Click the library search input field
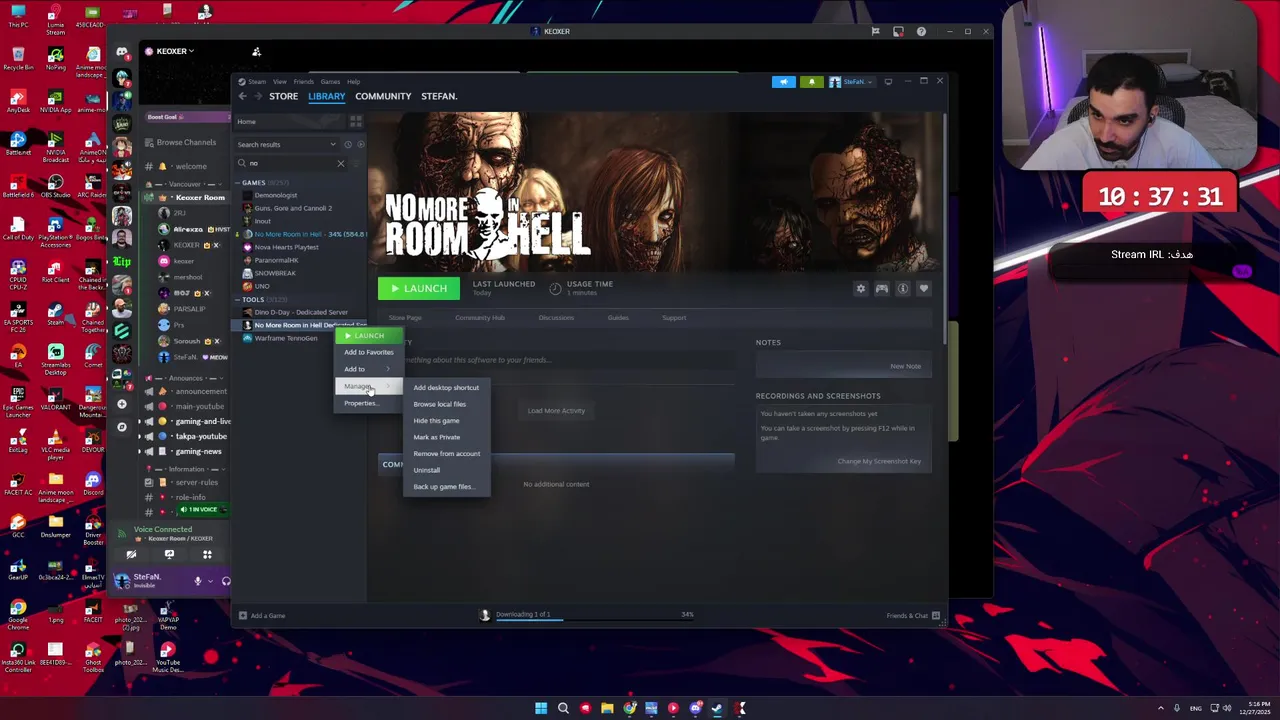 290,163
